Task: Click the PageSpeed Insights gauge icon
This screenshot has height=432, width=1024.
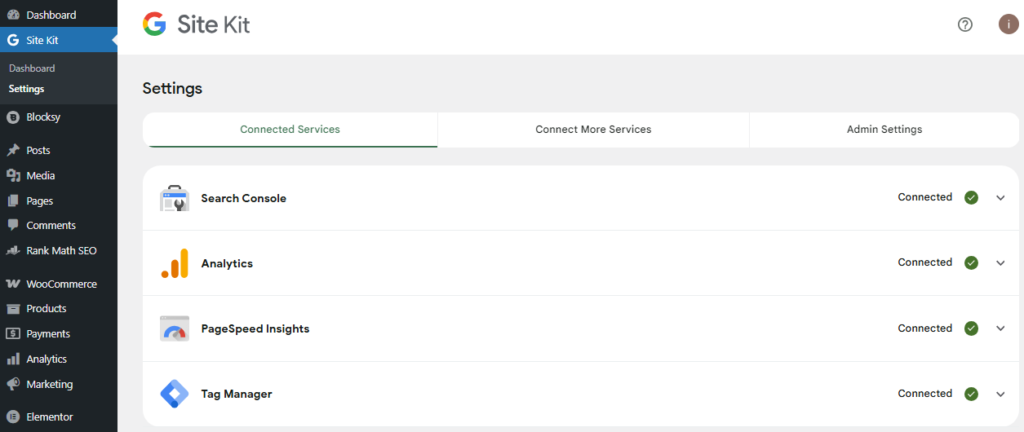Action: pyautogui.click(x=174, y=329)
